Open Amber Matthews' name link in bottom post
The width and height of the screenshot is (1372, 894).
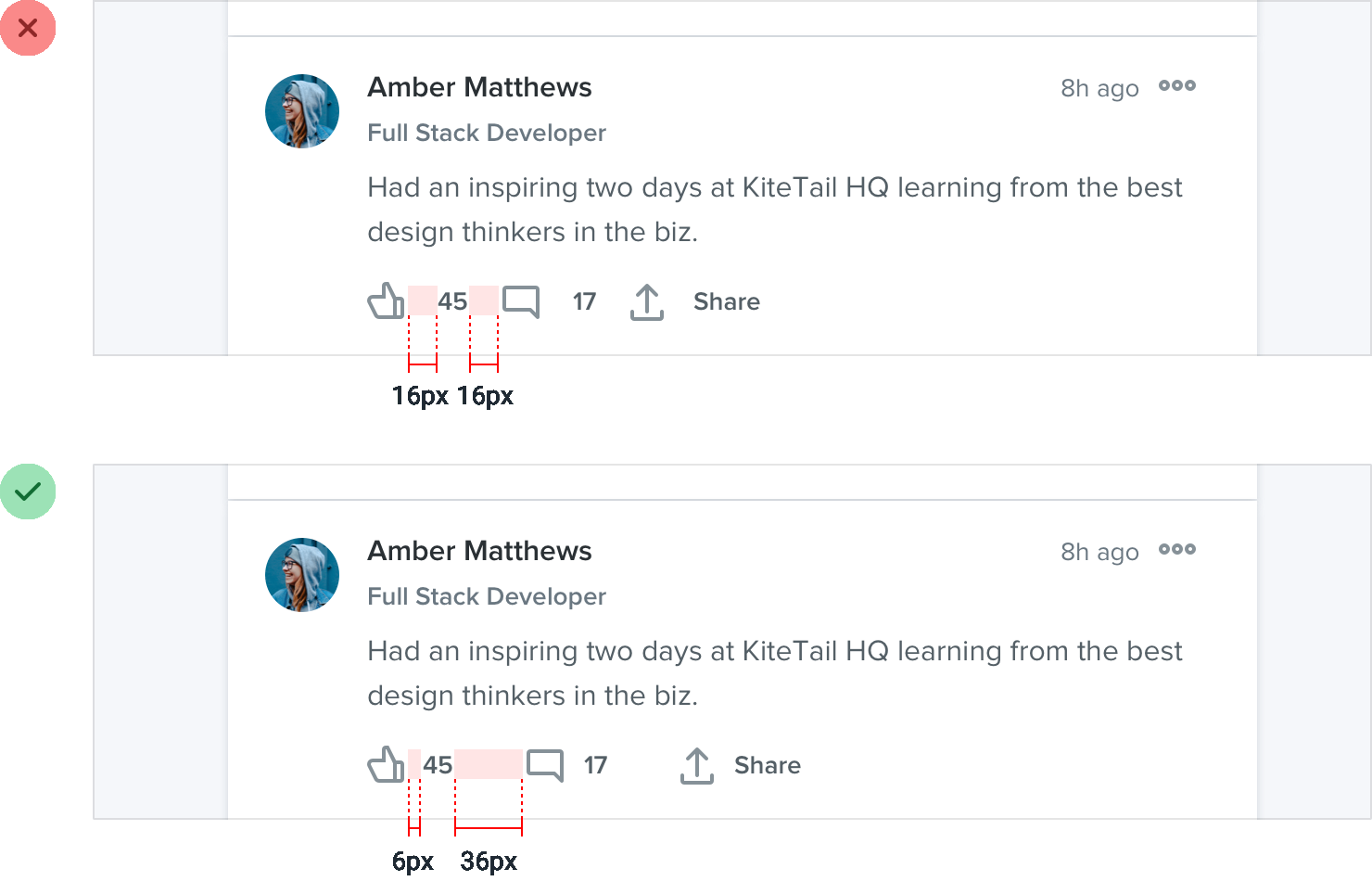(479, 551)
